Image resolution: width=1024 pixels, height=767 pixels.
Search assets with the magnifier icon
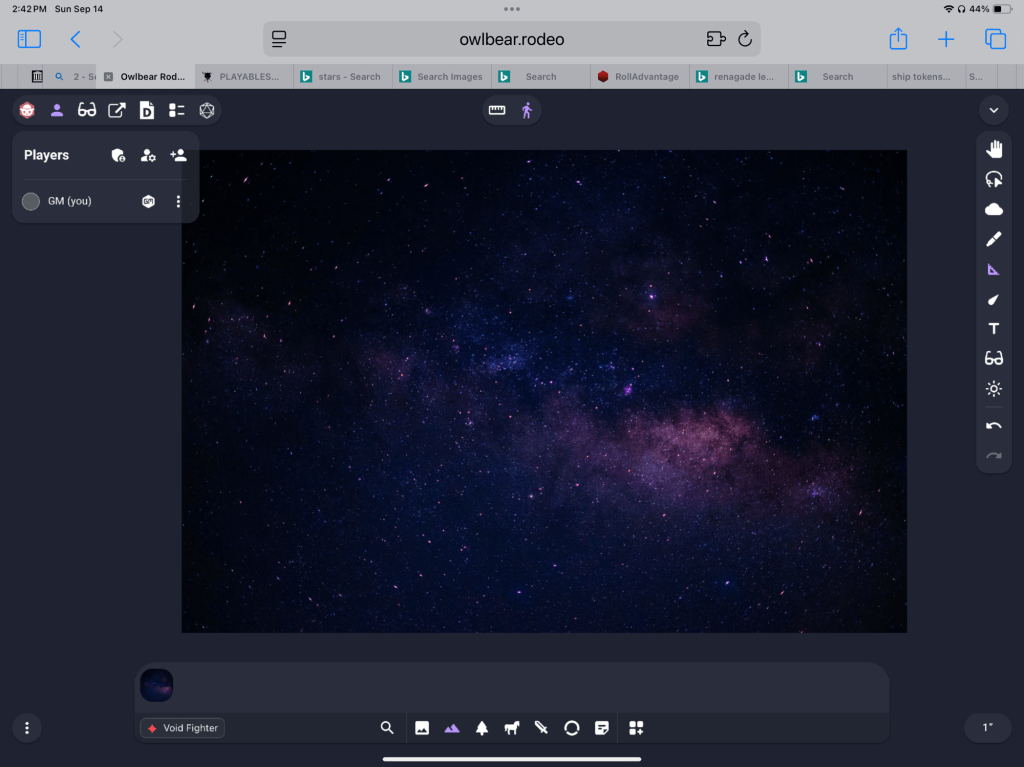[x=387, y=728]
